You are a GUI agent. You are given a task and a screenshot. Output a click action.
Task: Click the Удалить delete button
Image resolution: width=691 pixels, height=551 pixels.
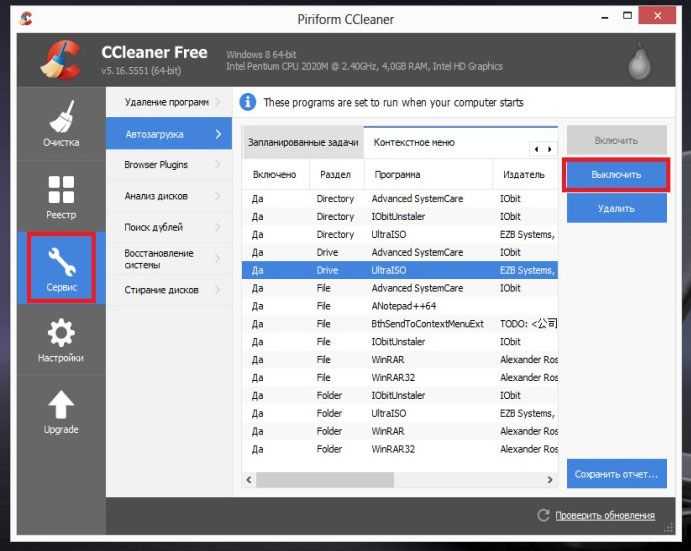click(x=616, y=208)
